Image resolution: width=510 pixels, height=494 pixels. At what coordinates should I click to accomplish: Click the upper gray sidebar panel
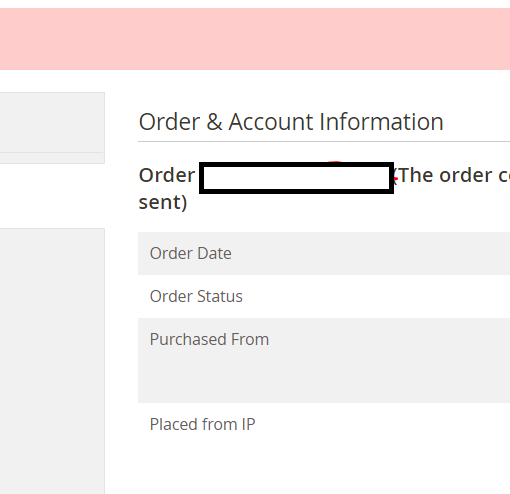tap(52, 122)
